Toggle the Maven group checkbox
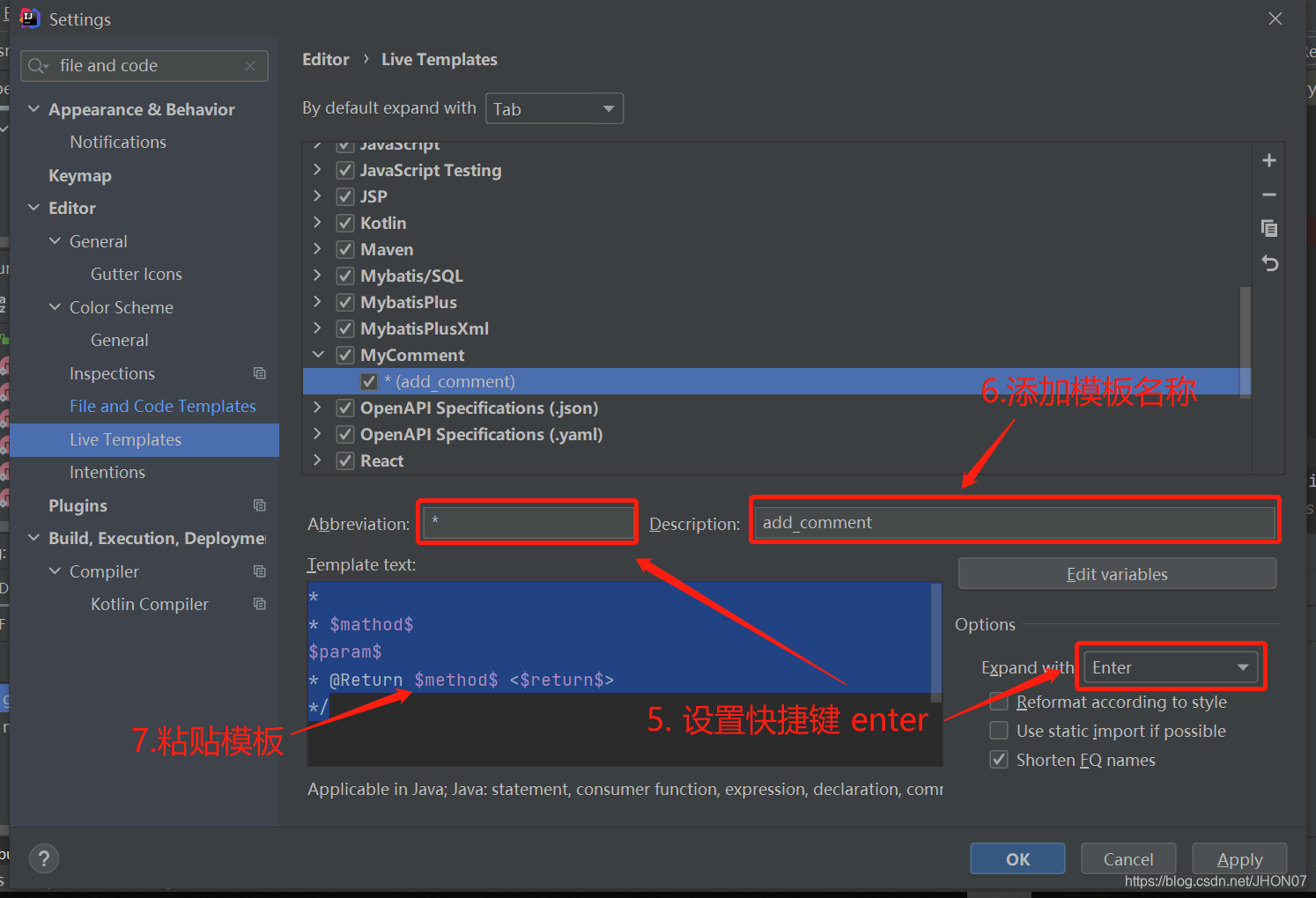This screenshot has width=1316, height=898. pos(345,250)
